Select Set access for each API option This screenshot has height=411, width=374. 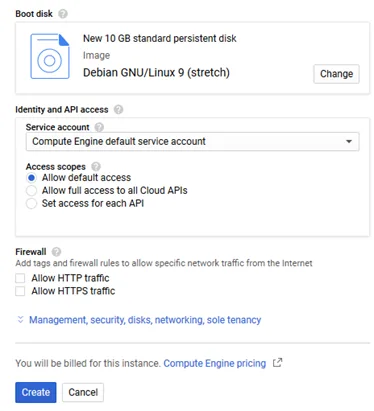pyautogui.click(x=31, y=203)
